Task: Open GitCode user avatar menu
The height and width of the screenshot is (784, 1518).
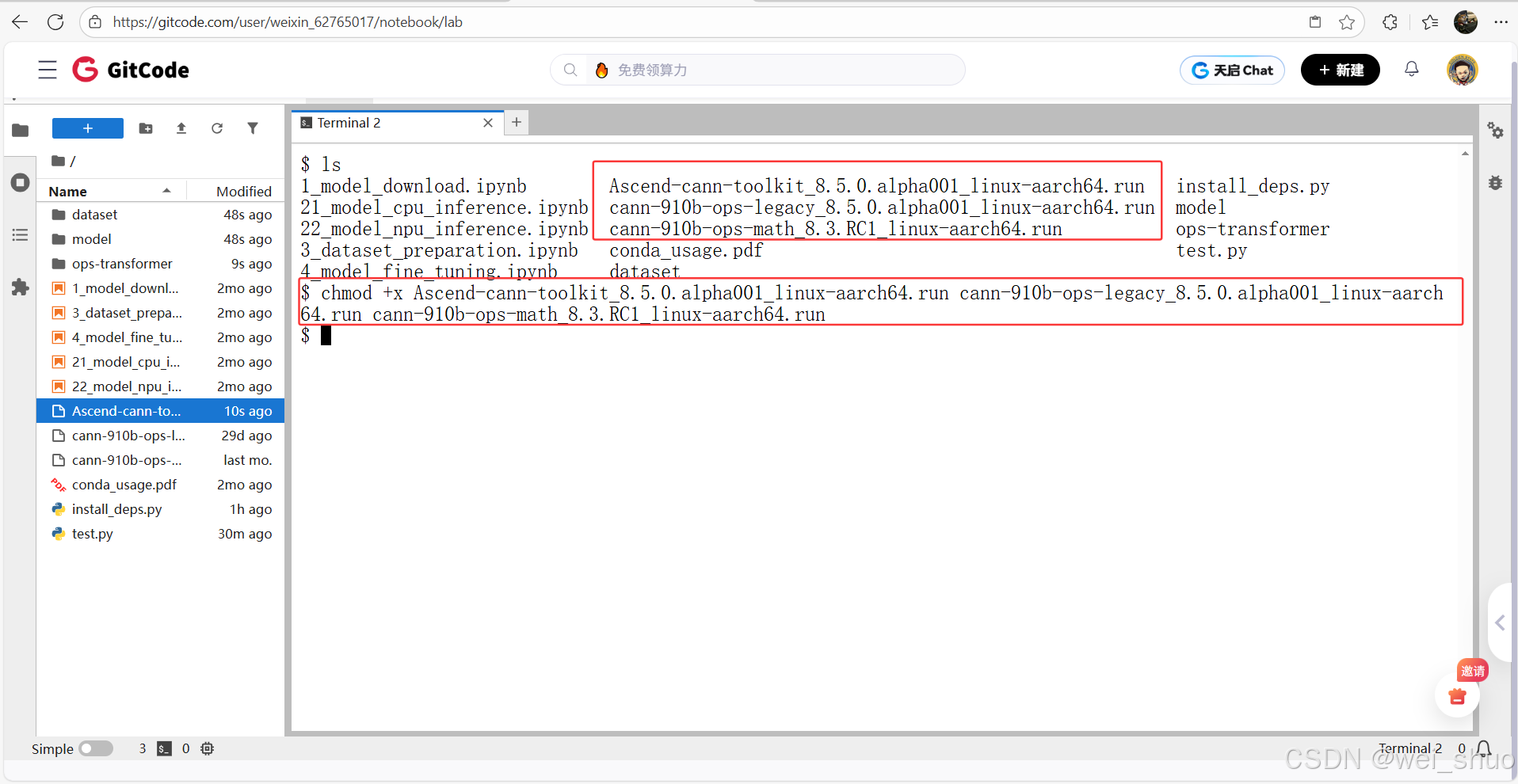Action: [1463, 70]
